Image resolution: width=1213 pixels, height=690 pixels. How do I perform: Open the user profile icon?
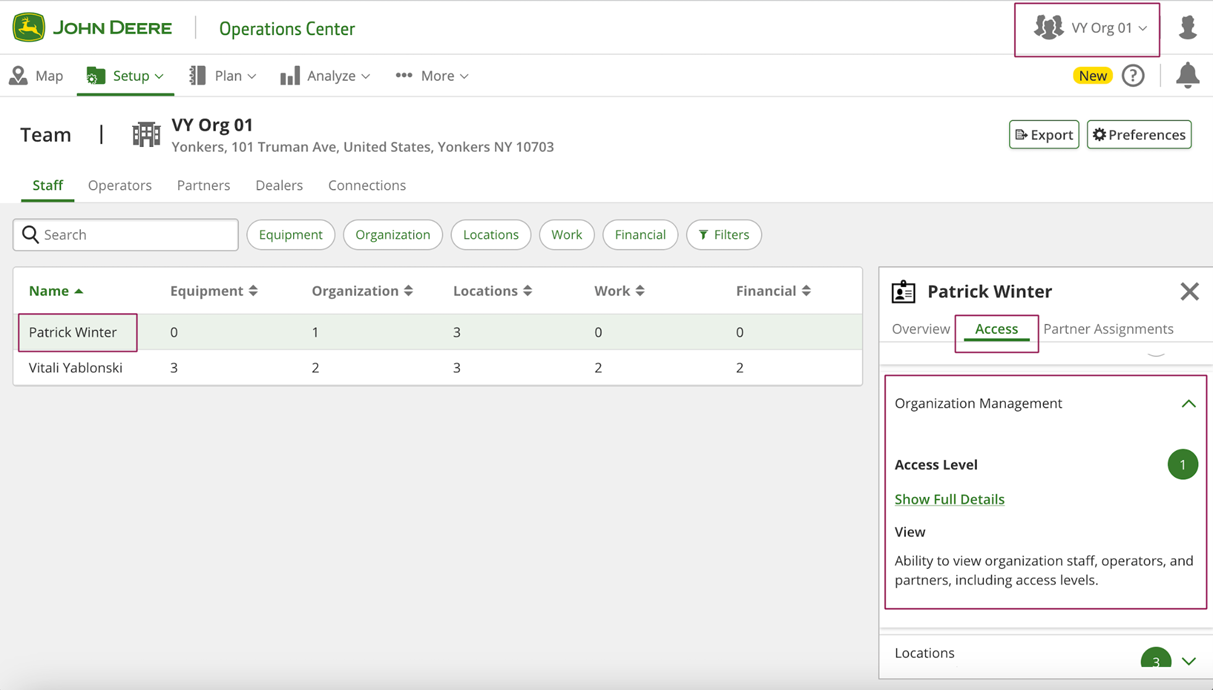[1187, 27]
